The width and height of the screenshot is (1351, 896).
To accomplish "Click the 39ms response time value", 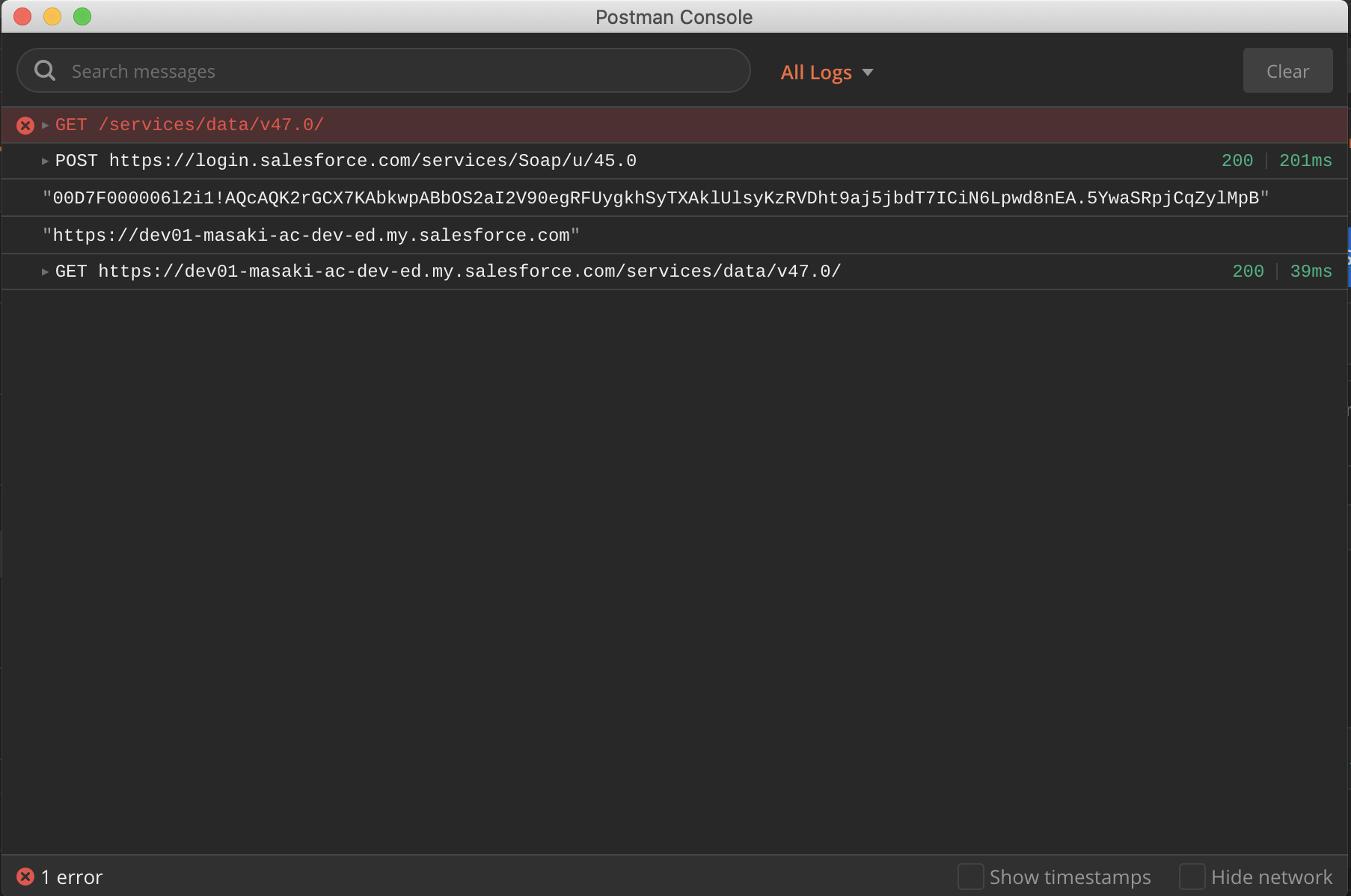I will [1311, 271].
